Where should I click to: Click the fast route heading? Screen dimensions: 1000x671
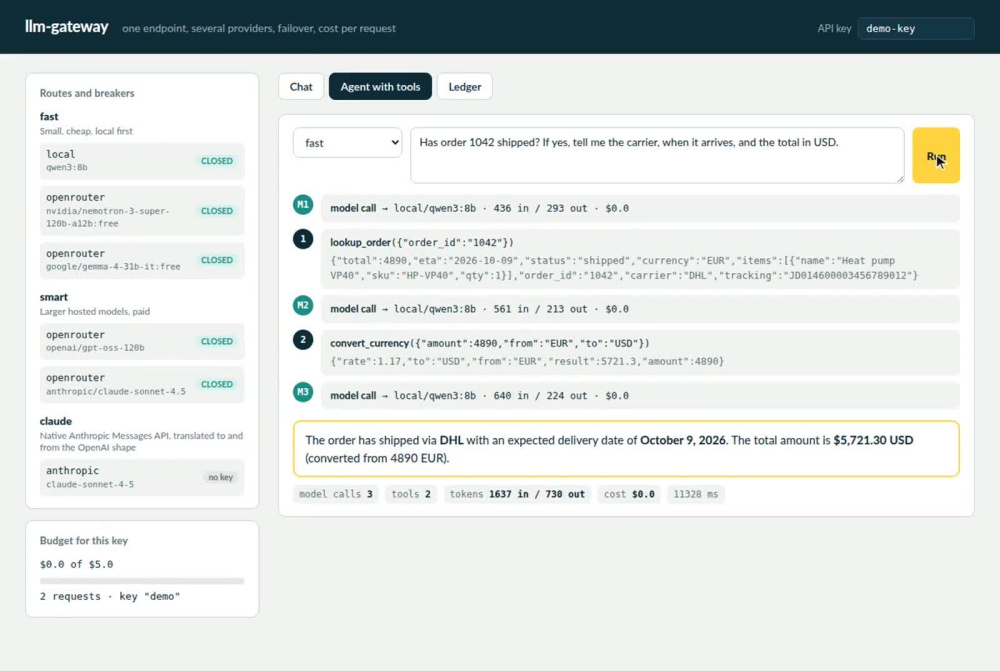click(49, 117)
